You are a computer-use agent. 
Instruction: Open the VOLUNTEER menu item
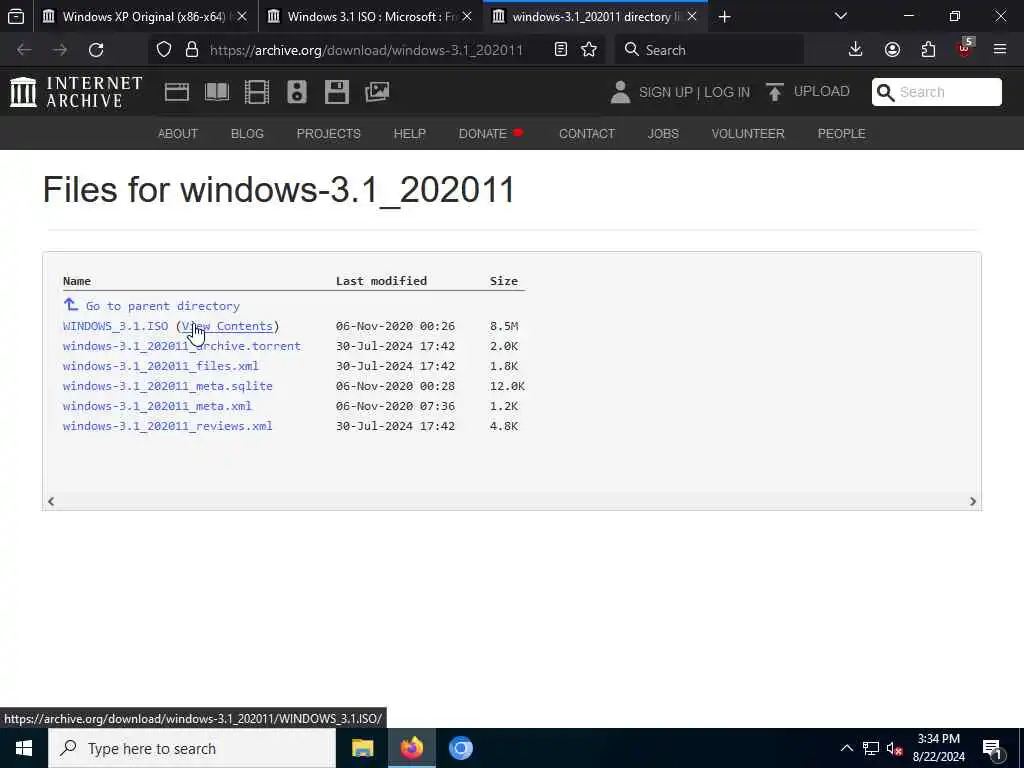(x=748, y=133)
